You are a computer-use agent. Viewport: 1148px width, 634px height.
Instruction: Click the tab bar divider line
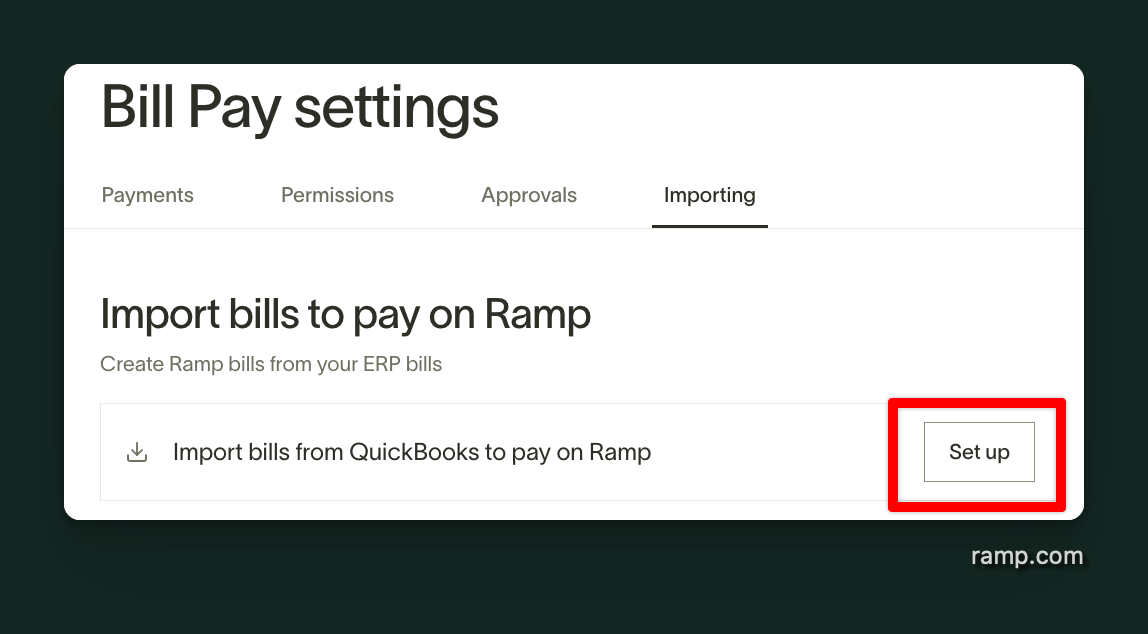(400, 227)
